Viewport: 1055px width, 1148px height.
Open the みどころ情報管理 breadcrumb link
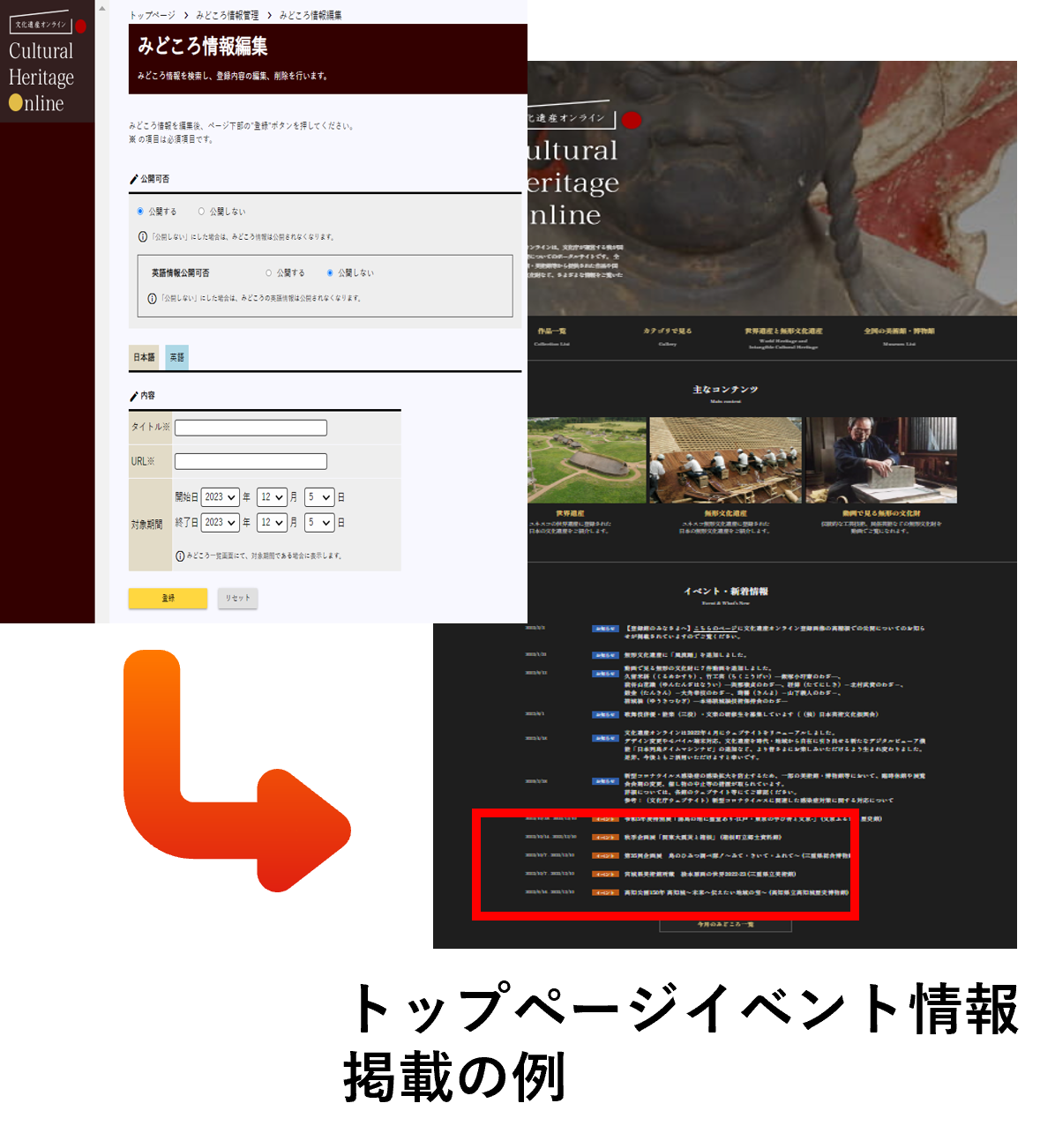[x=228, y=16]
